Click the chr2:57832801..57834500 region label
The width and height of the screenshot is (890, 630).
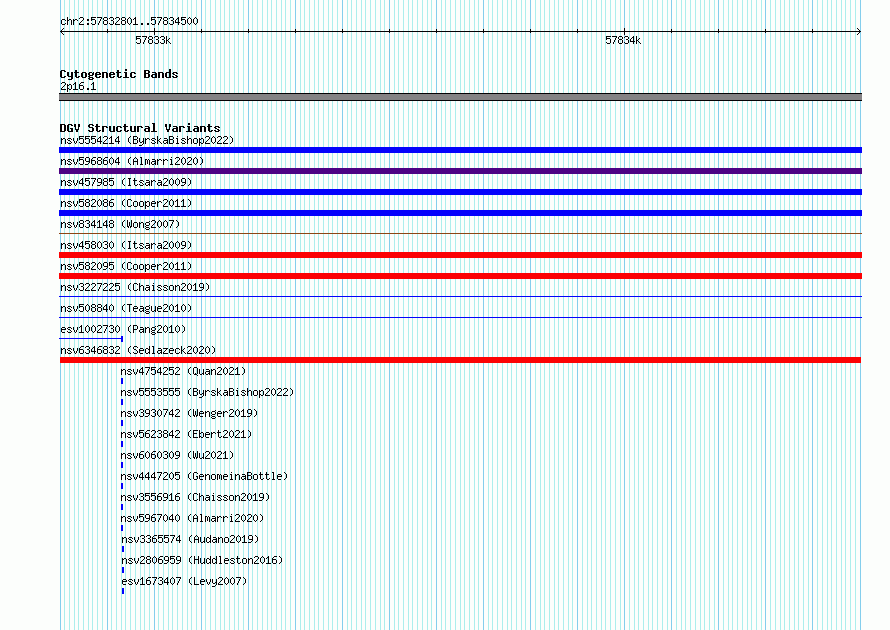129,22
